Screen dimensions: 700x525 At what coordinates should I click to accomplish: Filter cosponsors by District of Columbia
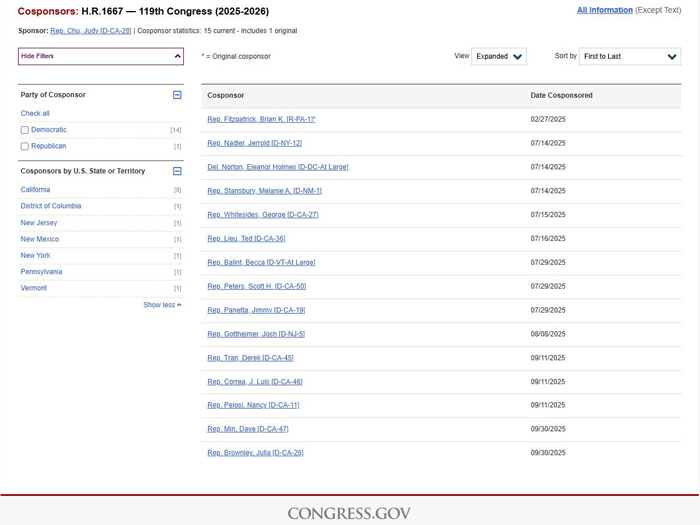[51, 206]
